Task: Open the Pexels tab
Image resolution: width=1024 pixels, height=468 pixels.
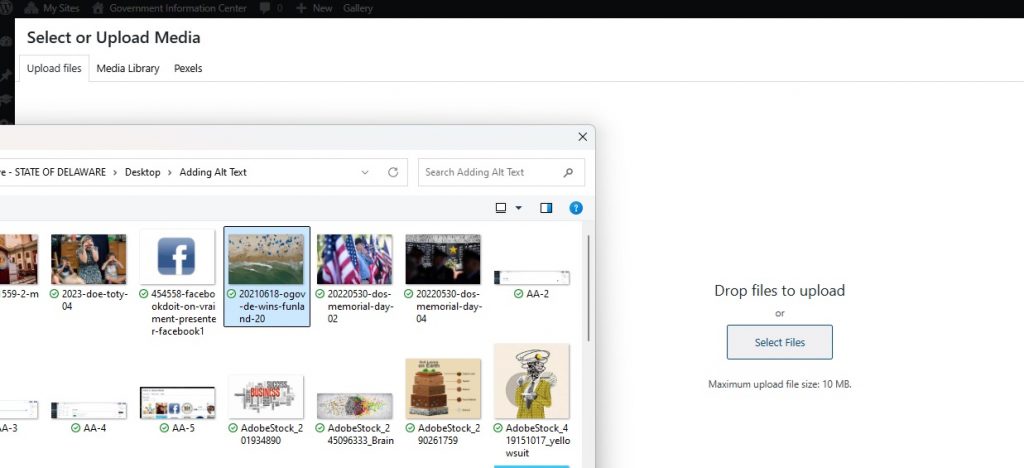Action: coord(188,69)
